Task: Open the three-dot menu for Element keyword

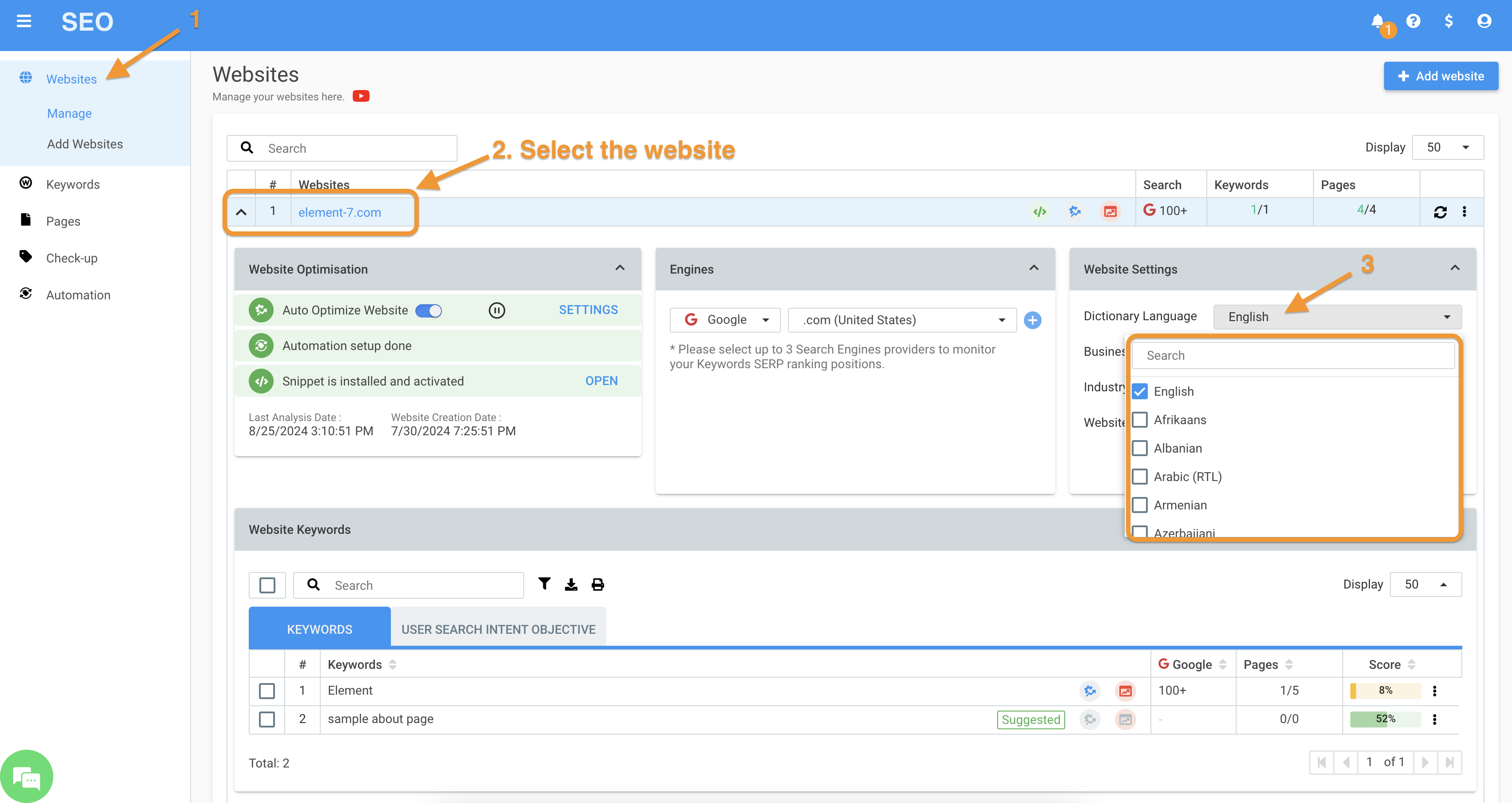Action: 1435,691
